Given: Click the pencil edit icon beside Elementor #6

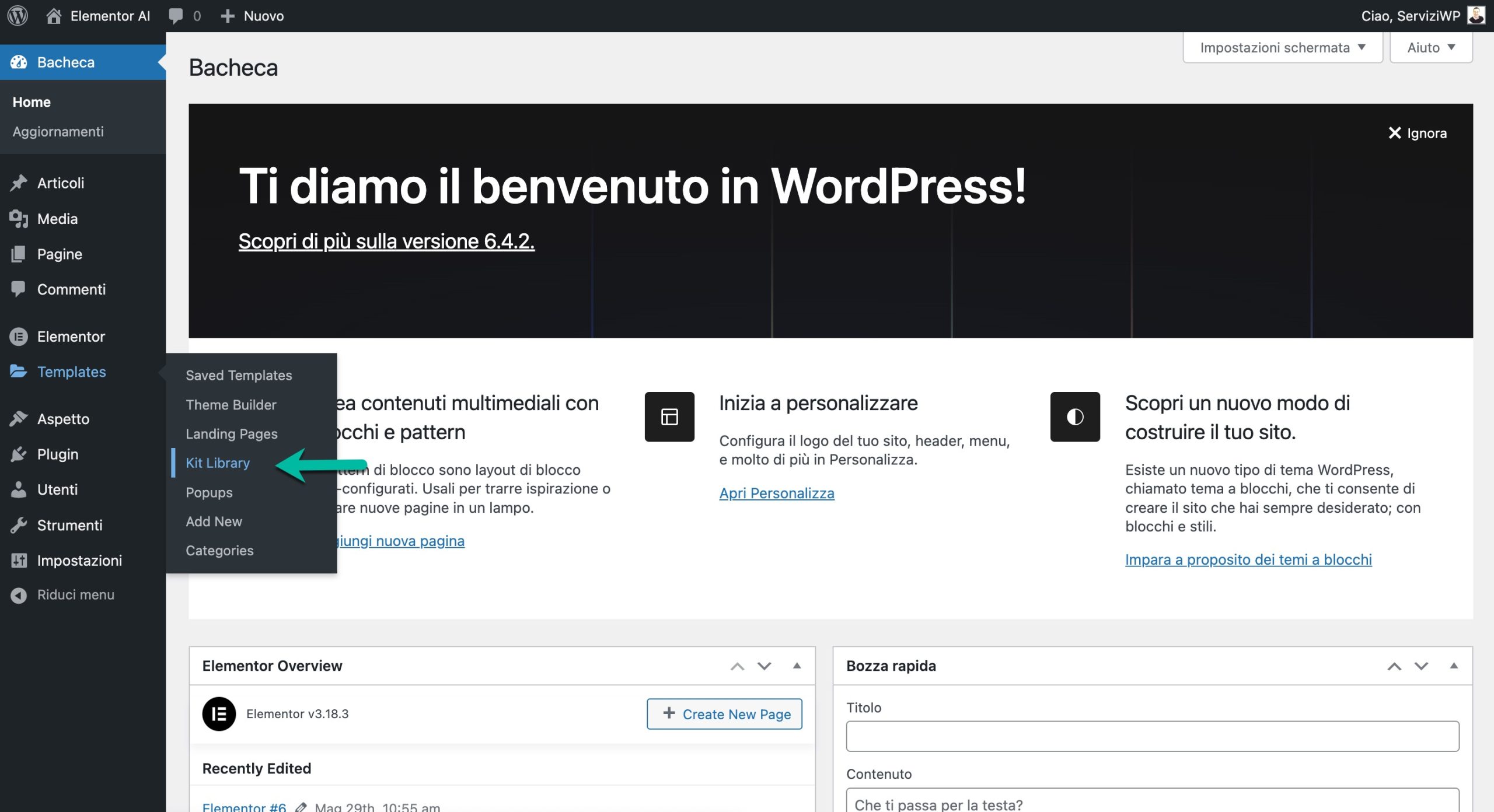Looking at the screenshot, I should (x=301, y=807).
